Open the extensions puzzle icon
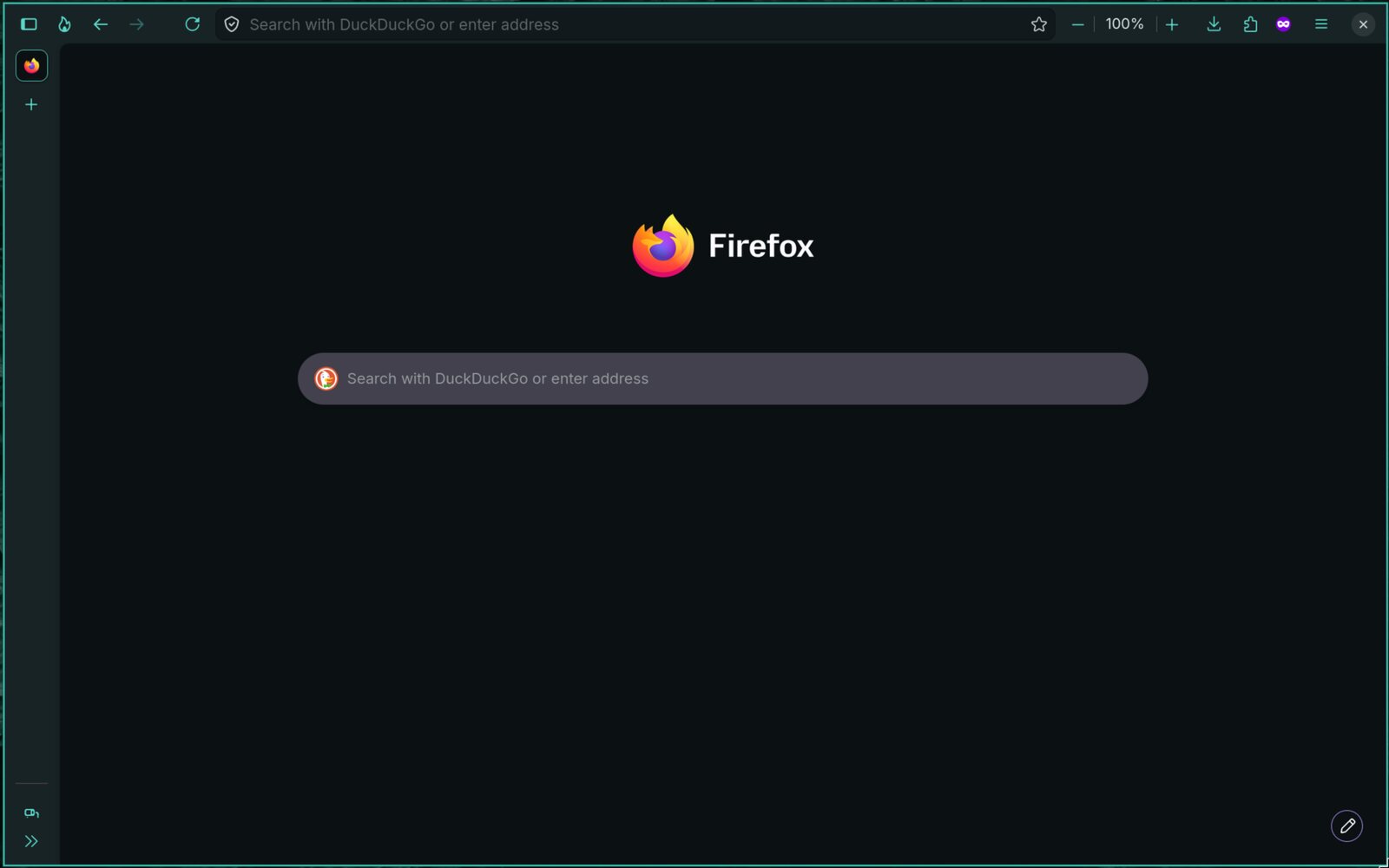 pyautogui.click(x=1250, y=24)
